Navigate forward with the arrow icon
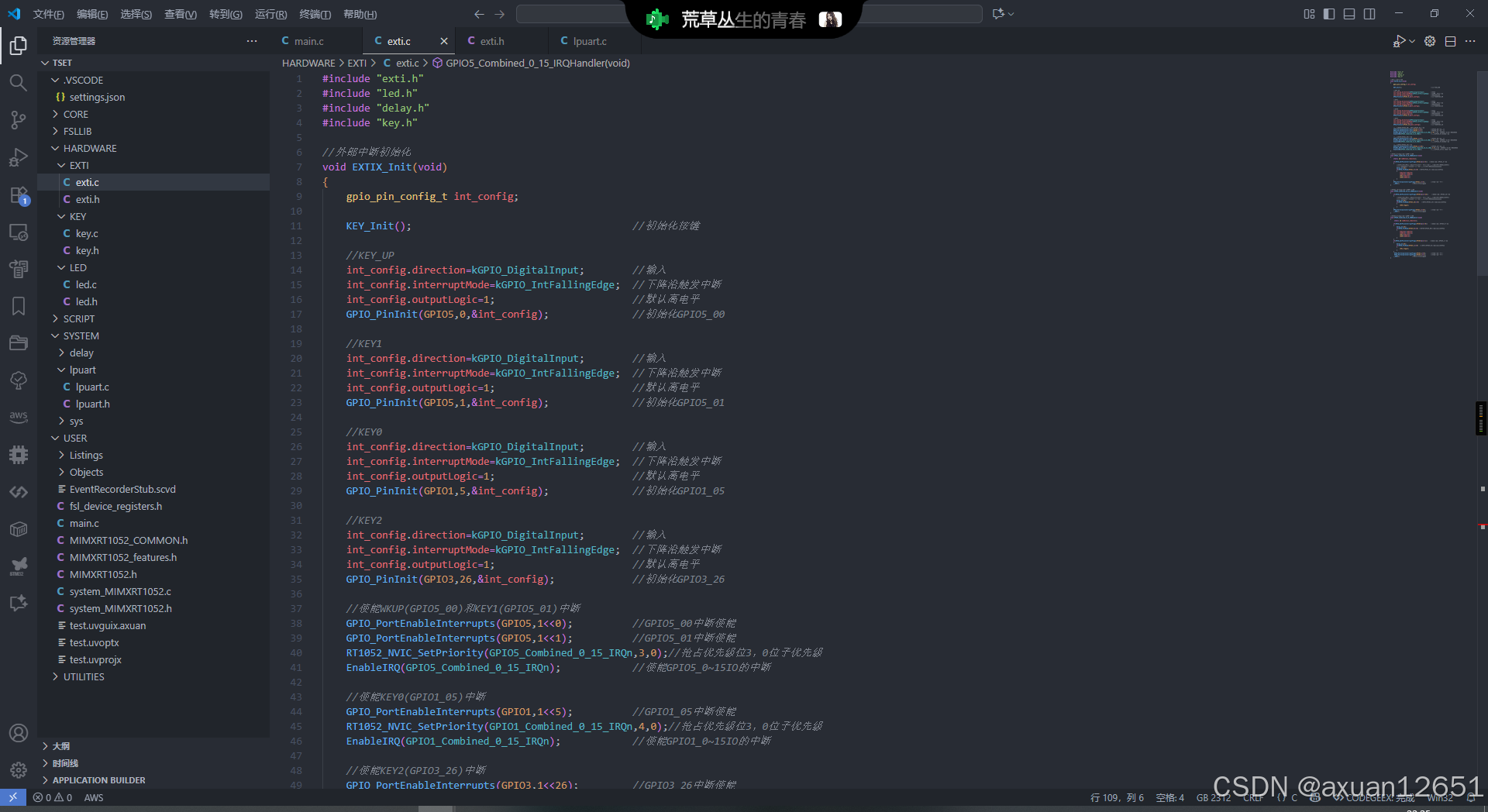Screen dimensions: 1488x812 click(x=500, y=14)
